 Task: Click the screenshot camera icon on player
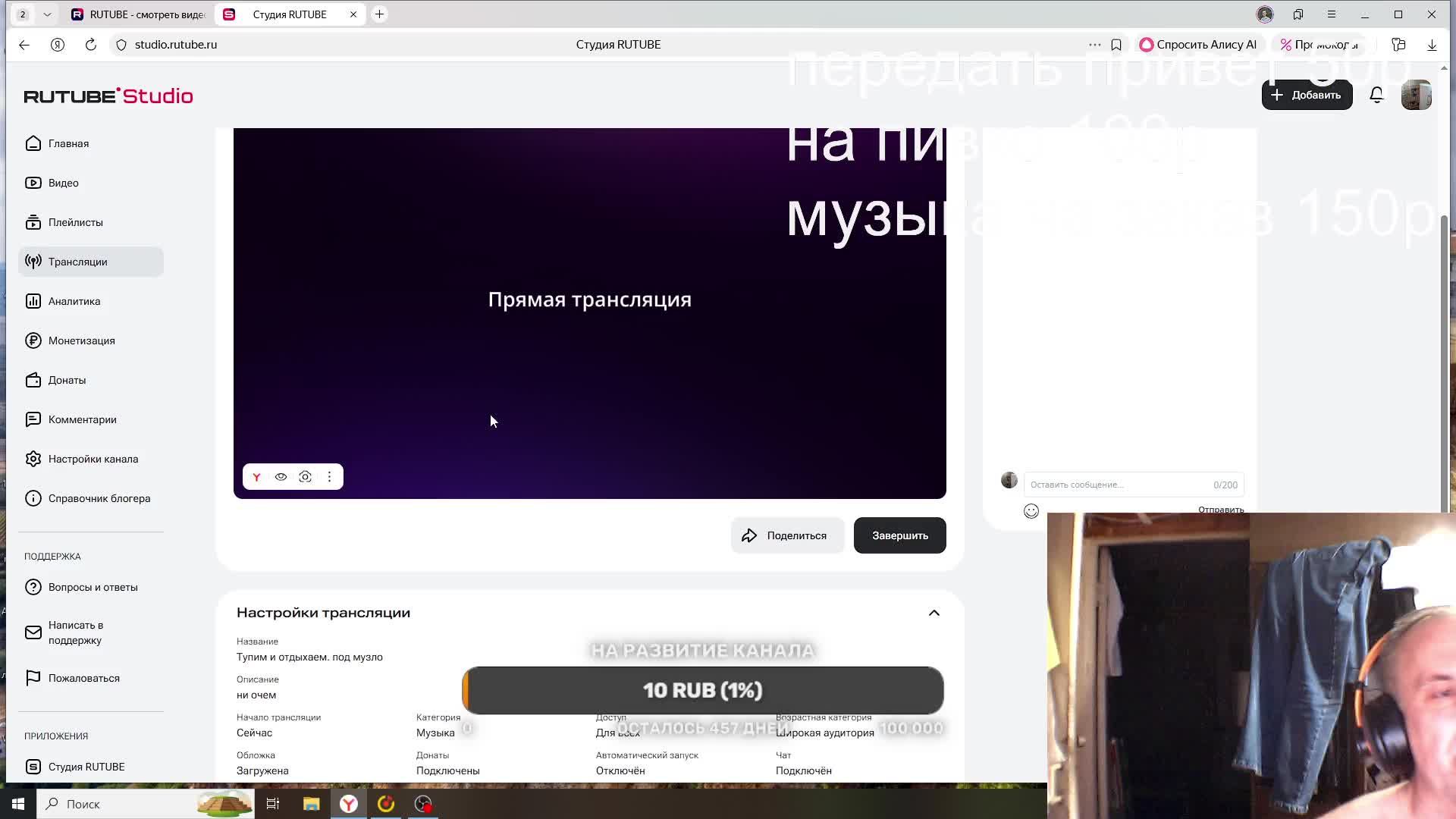point(305,477)
